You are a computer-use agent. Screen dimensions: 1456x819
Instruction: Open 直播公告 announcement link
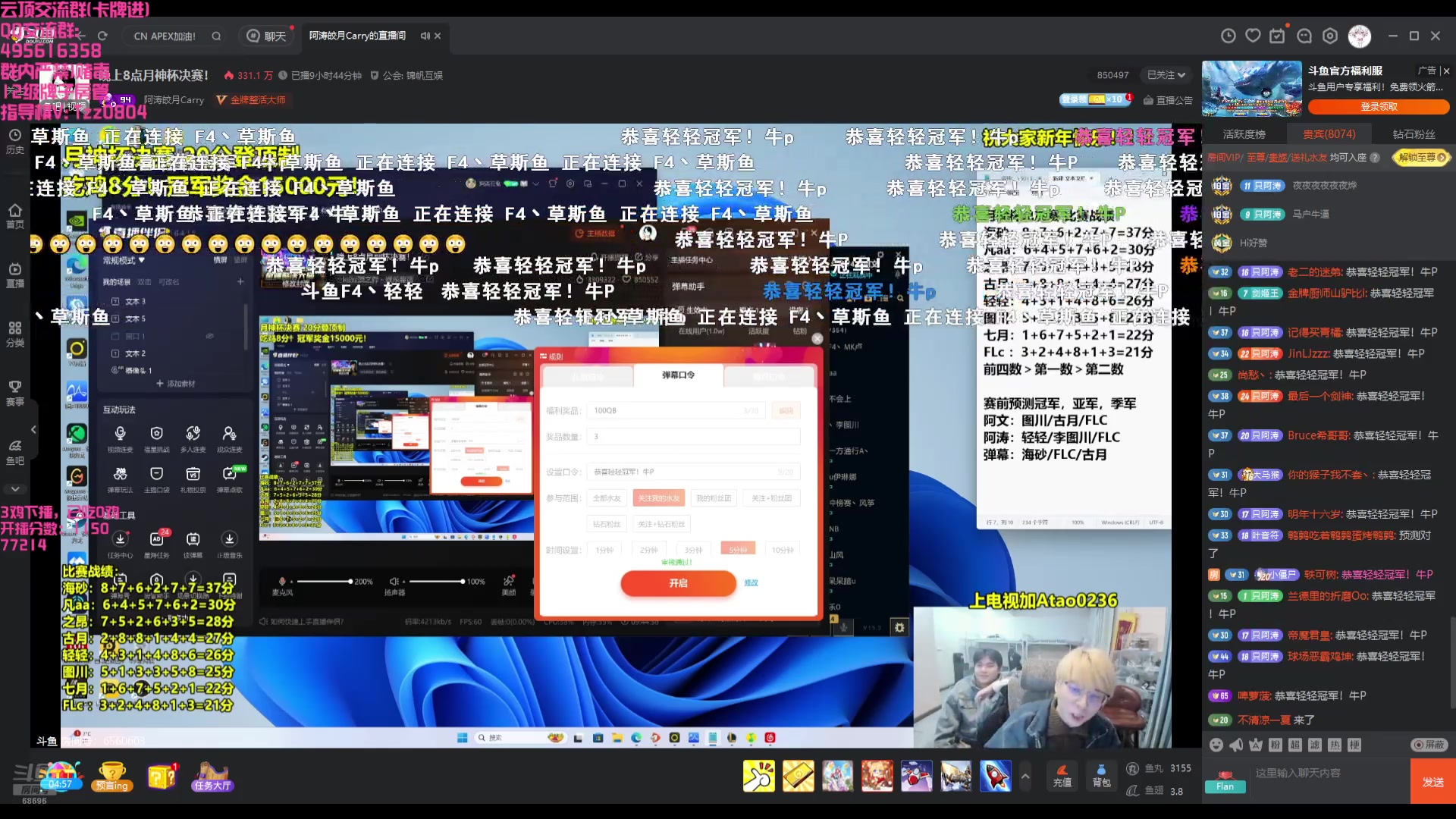tap(1168, 100)
